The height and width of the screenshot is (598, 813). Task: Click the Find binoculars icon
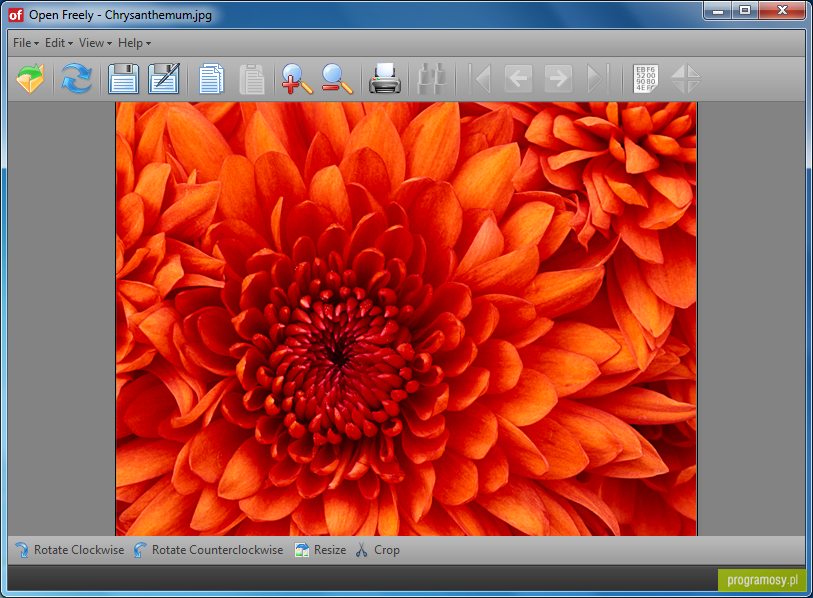click(432, 78)
